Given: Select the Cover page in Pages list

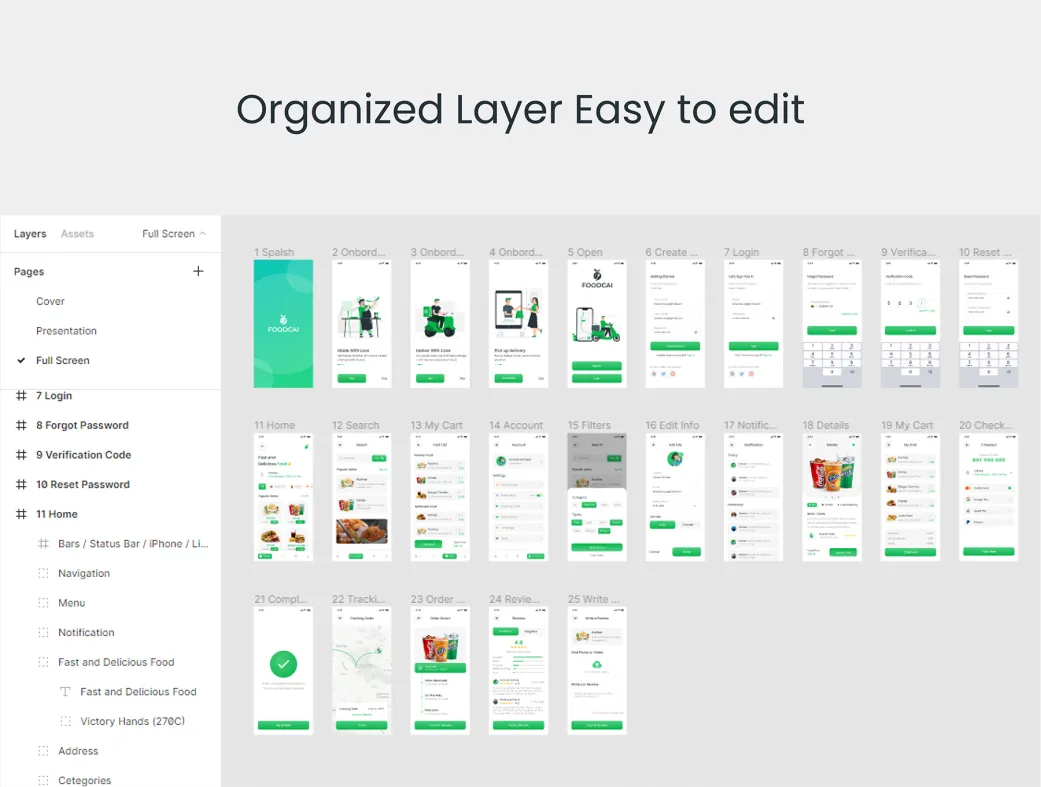Looking at the screenshot, I should tap(50, 301).
